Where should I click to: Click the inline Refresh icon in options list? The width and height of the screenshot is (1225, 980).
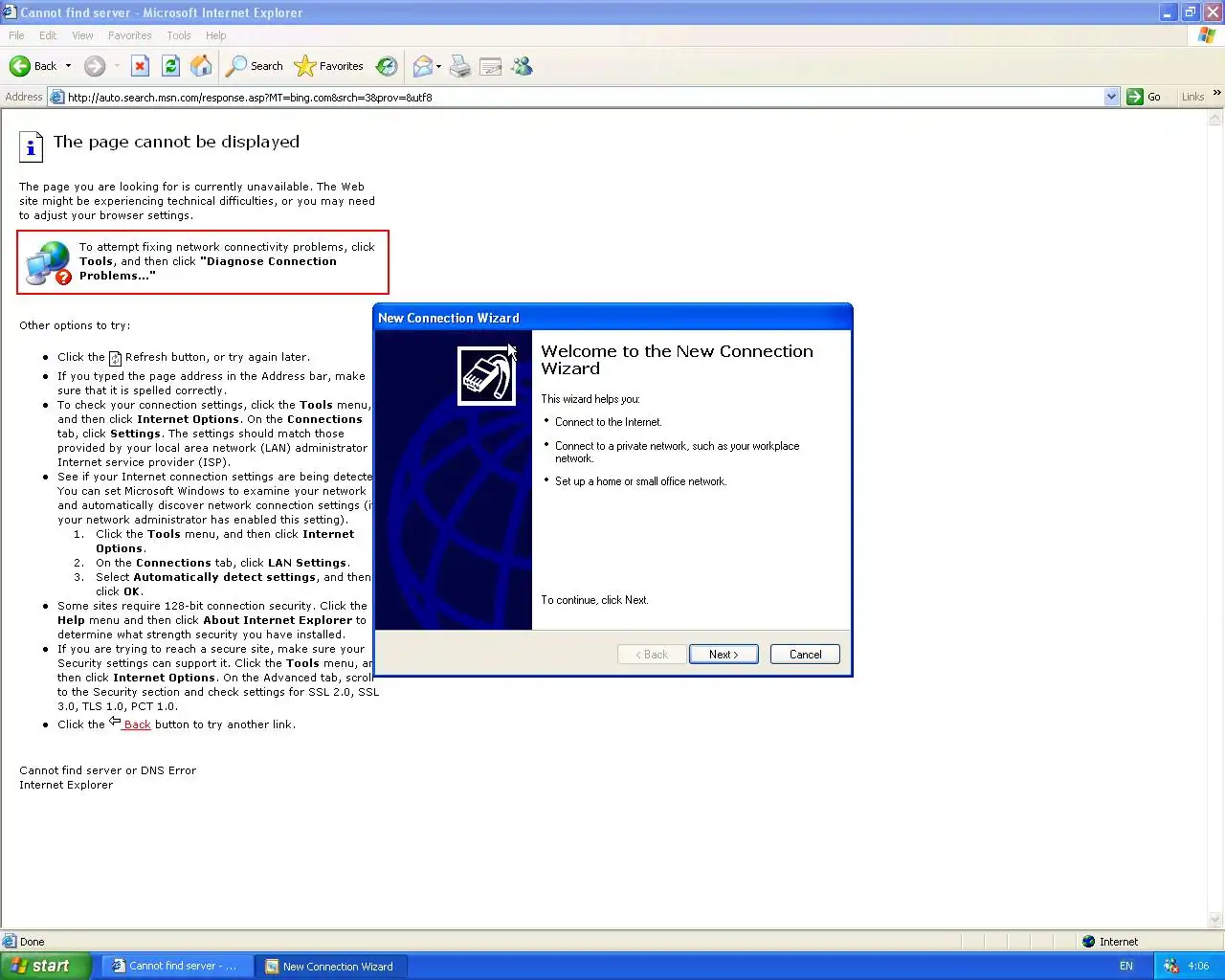click(115, 358)
